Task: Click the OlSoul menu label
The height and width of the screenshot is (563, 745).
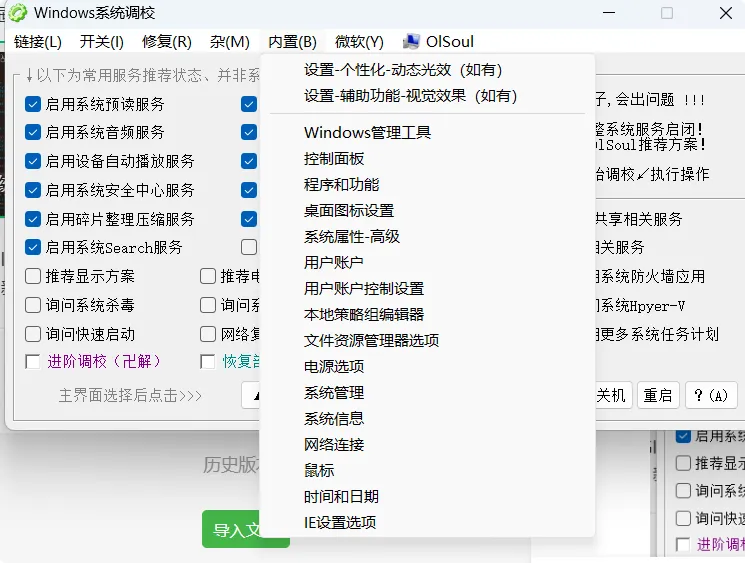Action: click(449, 42)
